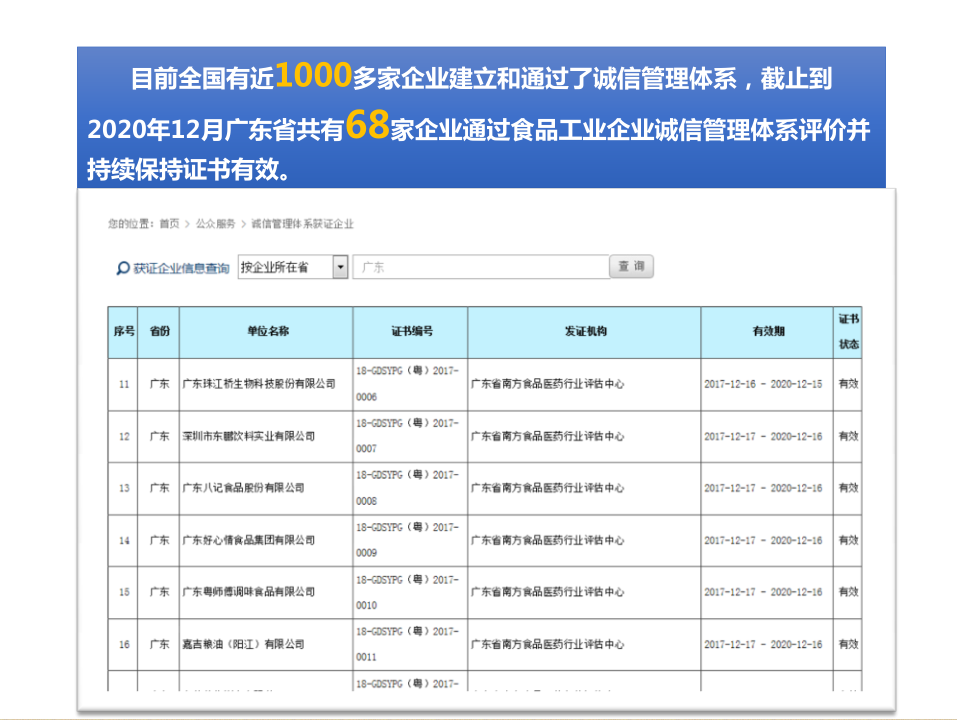957x720 pixels.
Task: Click the 证书编号 column header
Action: [x=410, y=332]
